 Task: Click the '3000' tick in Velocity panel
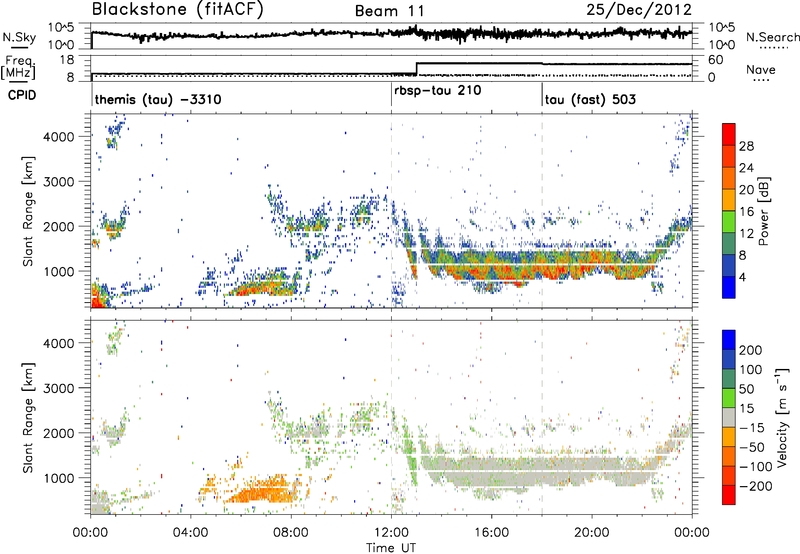(x=58, y=388)
